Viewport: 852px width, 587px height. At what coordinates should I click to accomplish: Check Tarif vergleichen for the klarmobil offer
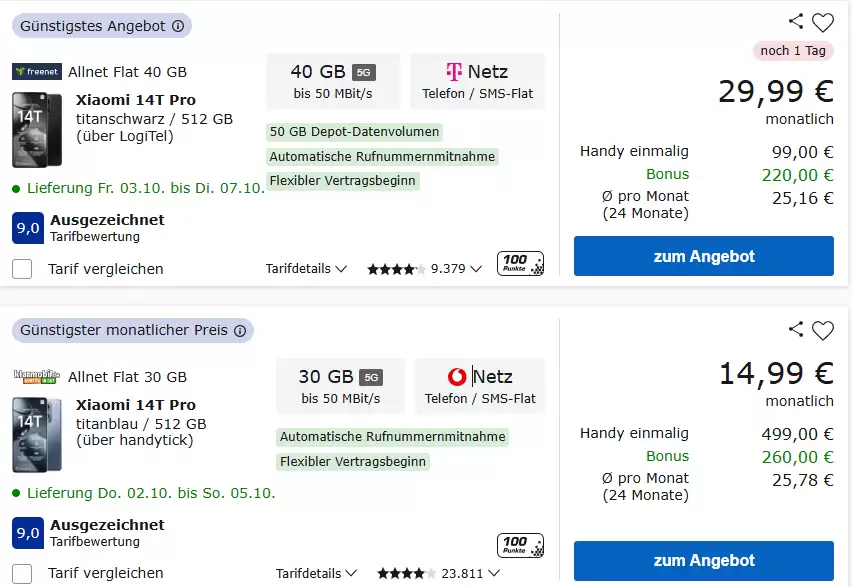[x=22, y=573]
